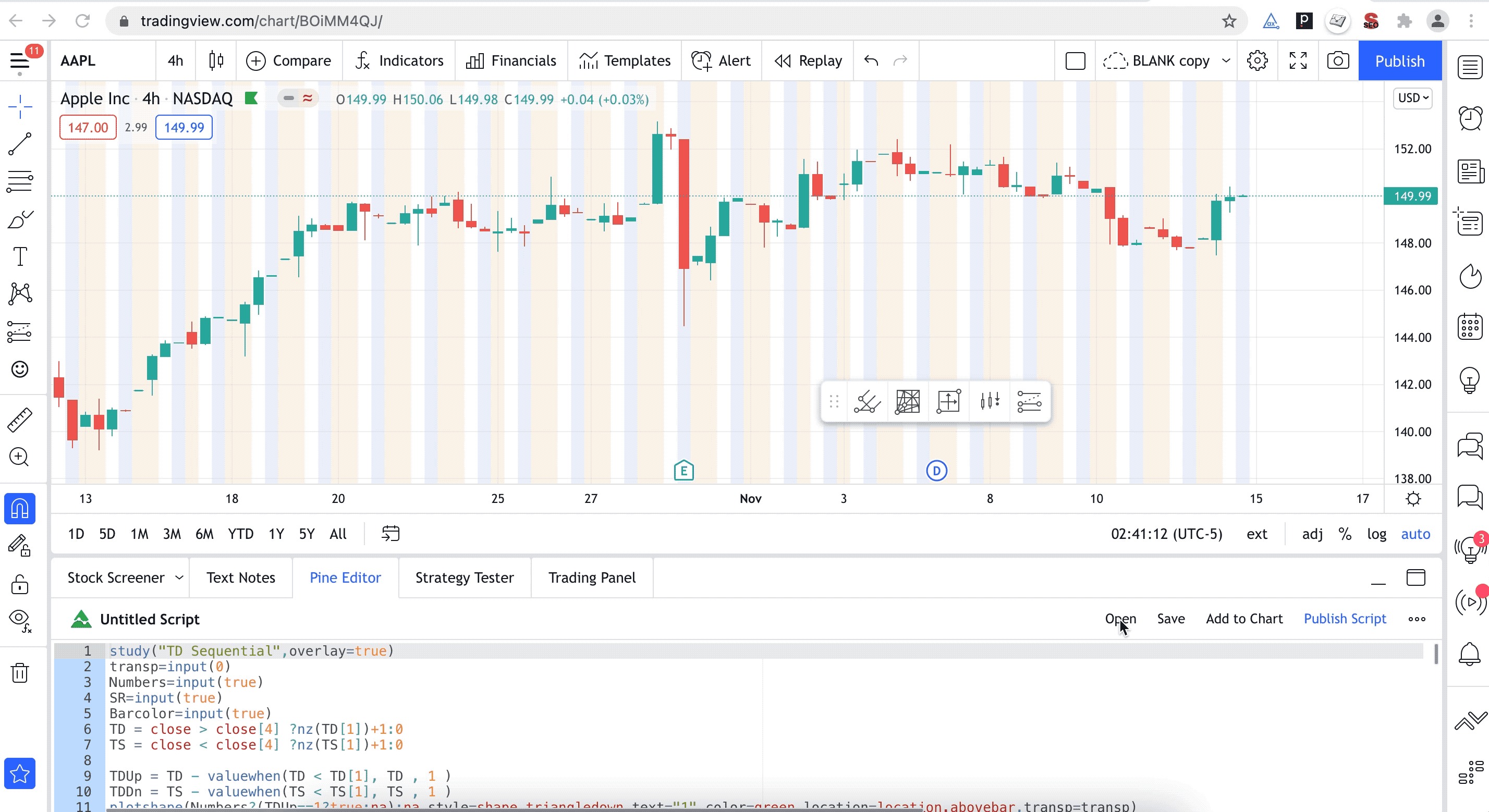
Task: Open the Stock Screener dropdown
Action: click(179, 577)
